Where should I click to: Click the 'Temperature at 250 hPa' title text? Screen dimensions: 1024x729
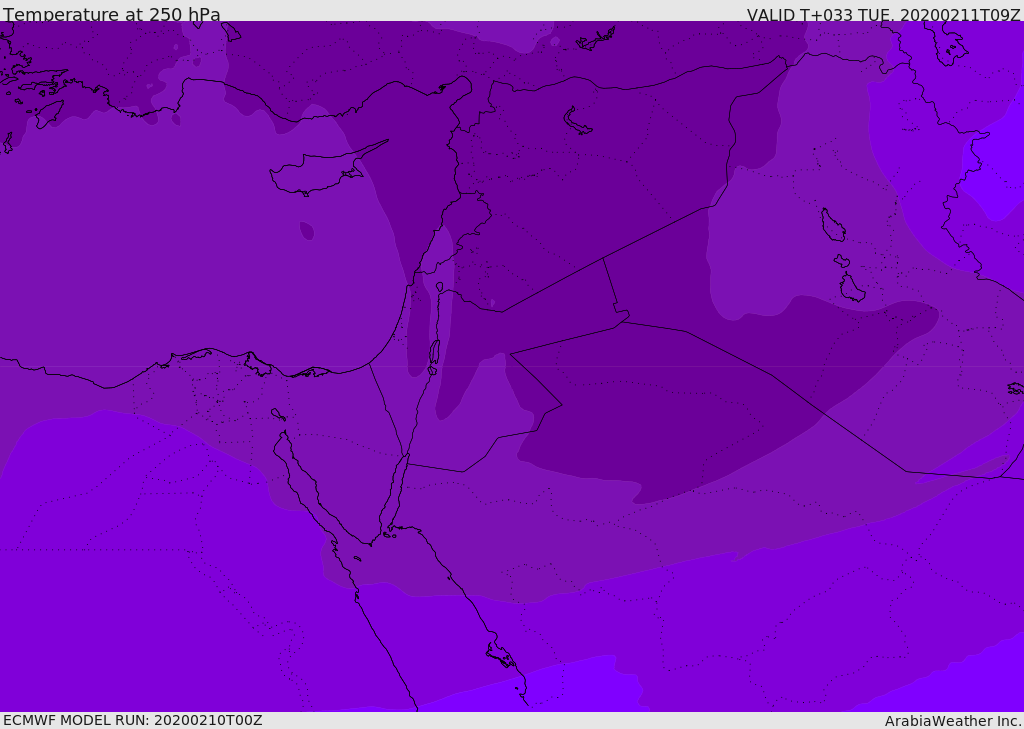[112, 14]
